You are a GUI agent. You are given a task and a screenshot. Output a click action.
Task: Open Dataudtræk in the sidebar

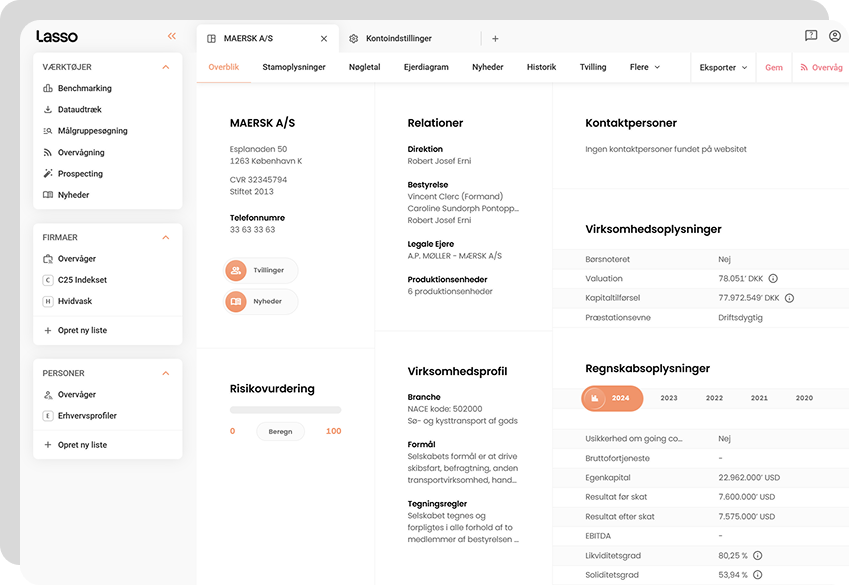pos(79,110)
